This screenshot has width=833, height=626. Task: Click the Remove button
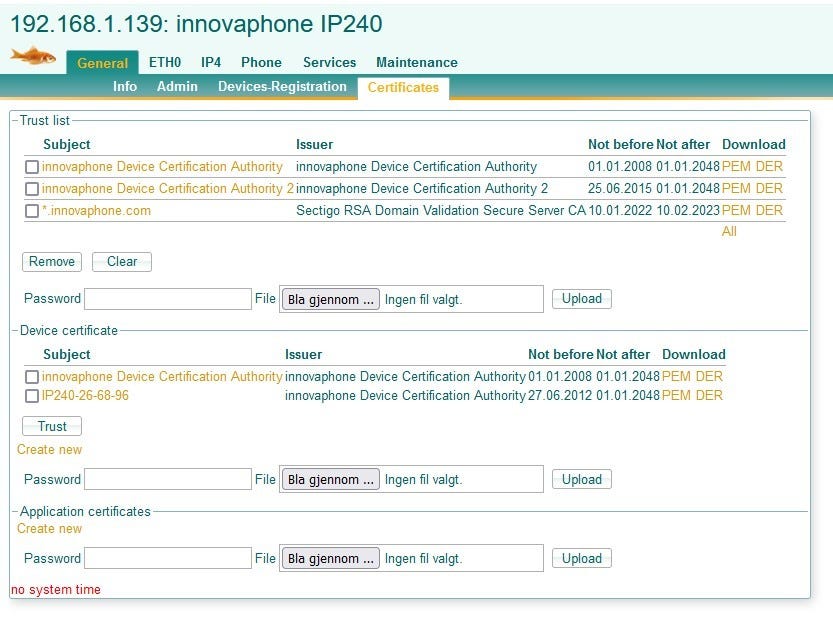point(52,261)
